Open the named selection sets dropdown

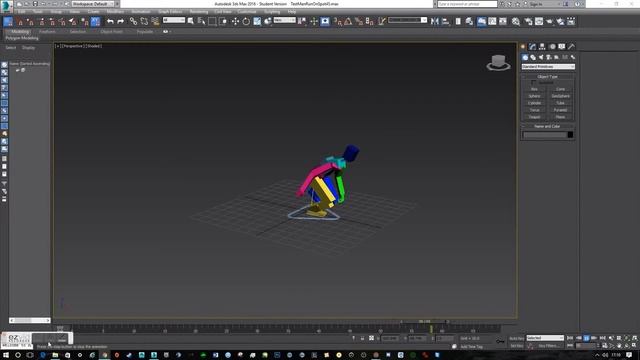(x=407, y=20)
